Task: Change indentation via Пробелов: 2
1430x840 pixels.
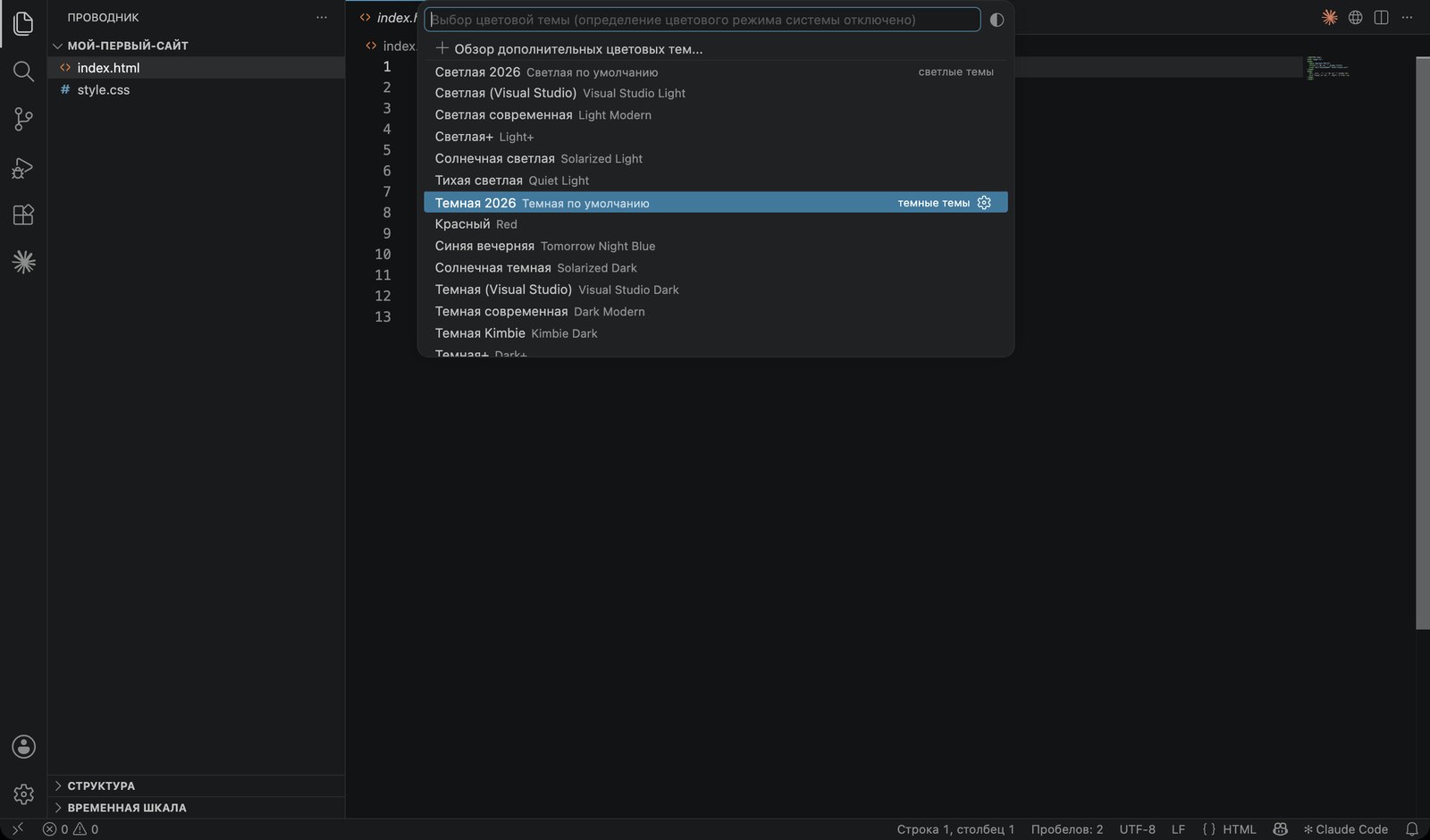Action: point(1067,829)
